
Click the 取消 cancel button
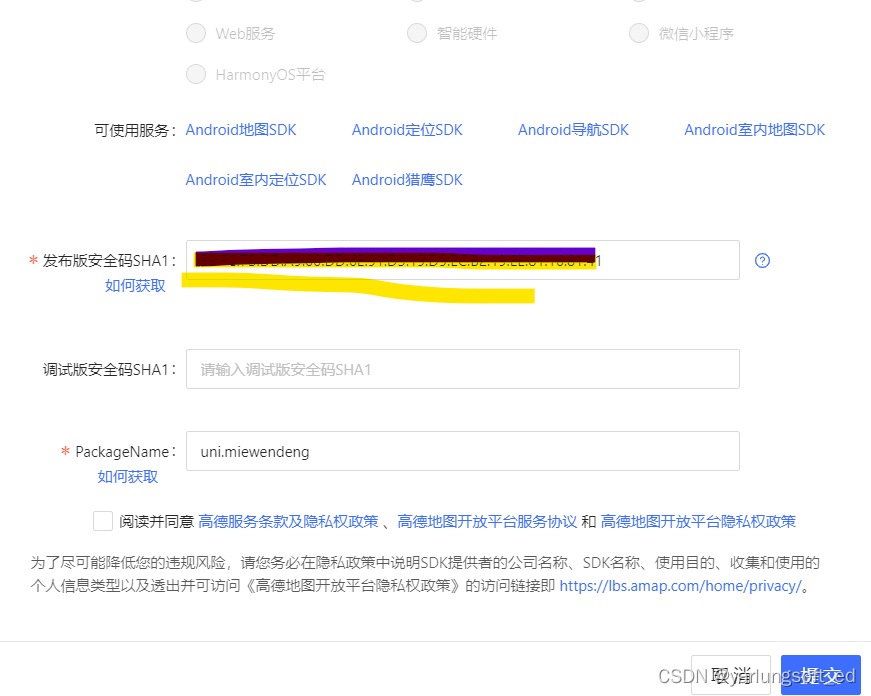coord(731,675)
